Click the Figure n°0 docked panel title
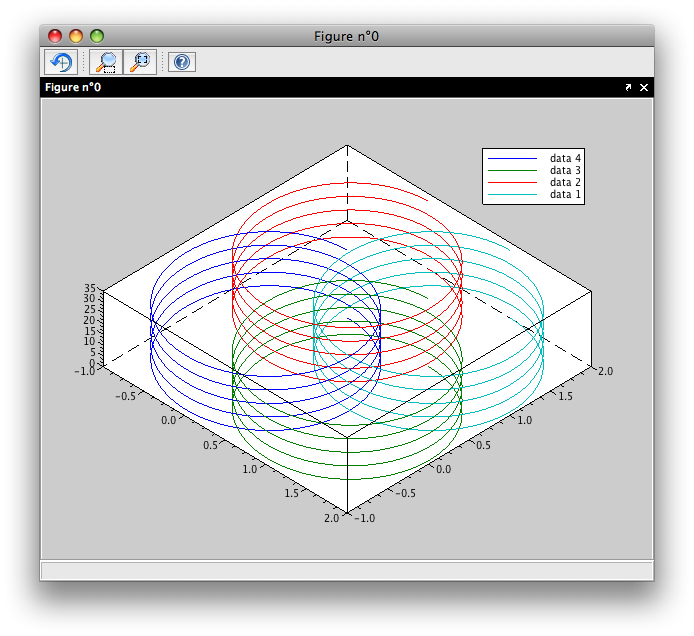Image resolution: width=694 pixels, height=636 pixels. pos(73,88)
